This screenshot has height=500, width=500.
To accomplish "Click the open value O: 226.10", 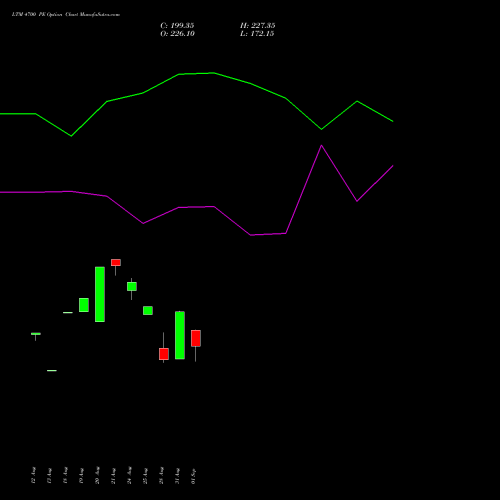I will coord(177,34).
